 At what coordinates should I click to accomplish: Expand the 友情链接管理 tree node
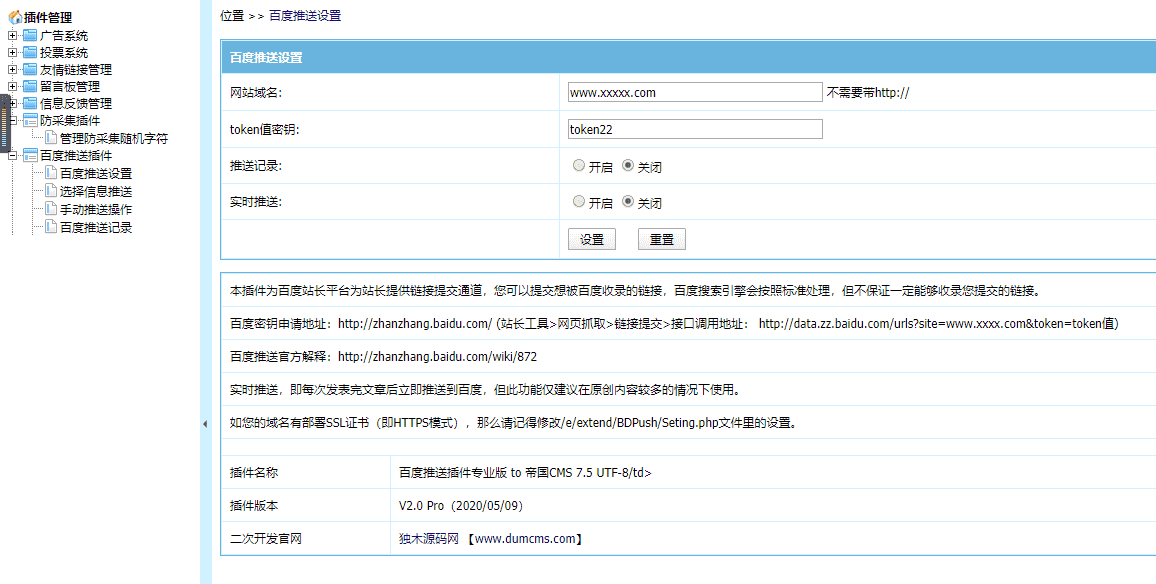click(12, 69)
